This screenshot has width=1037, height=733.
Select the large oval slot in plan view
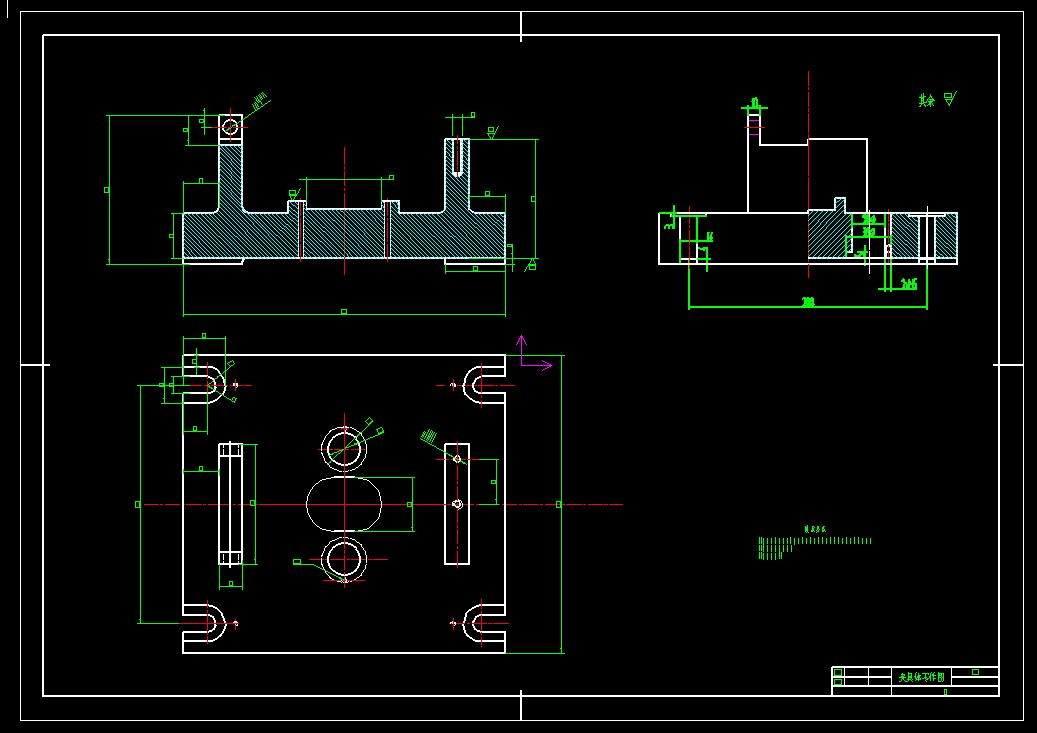point(344,504)
